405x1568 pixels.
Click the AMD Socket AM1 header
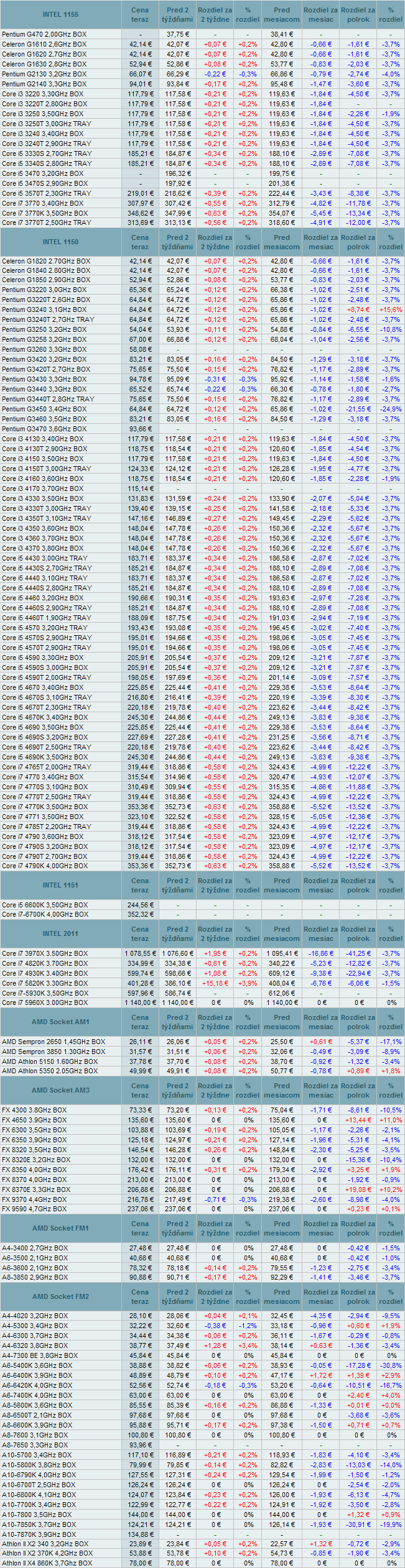click(60, 1022)
